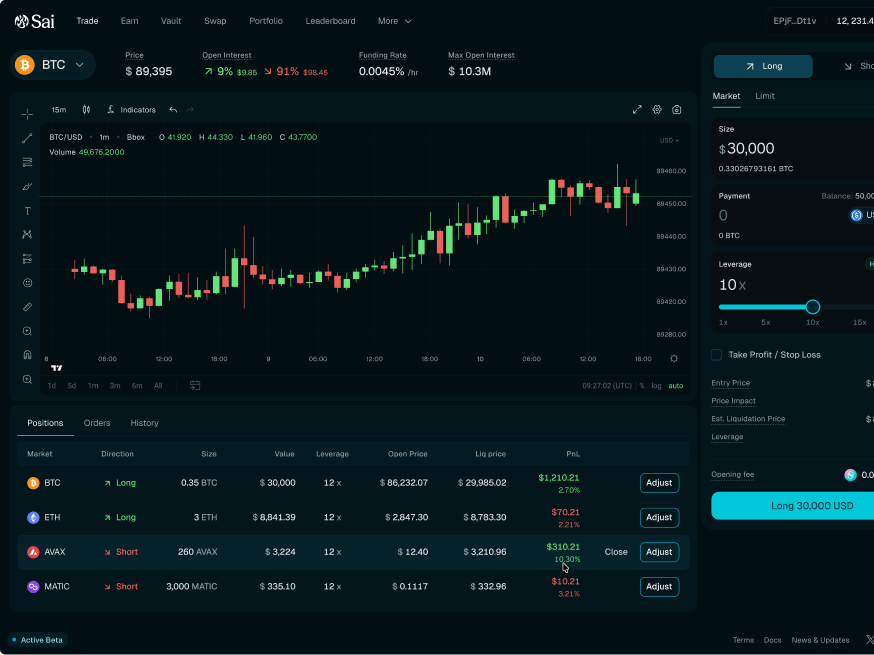Open chart settings gear icon
This screenshot has height=655, width=874.
click(x=657, y=110)
